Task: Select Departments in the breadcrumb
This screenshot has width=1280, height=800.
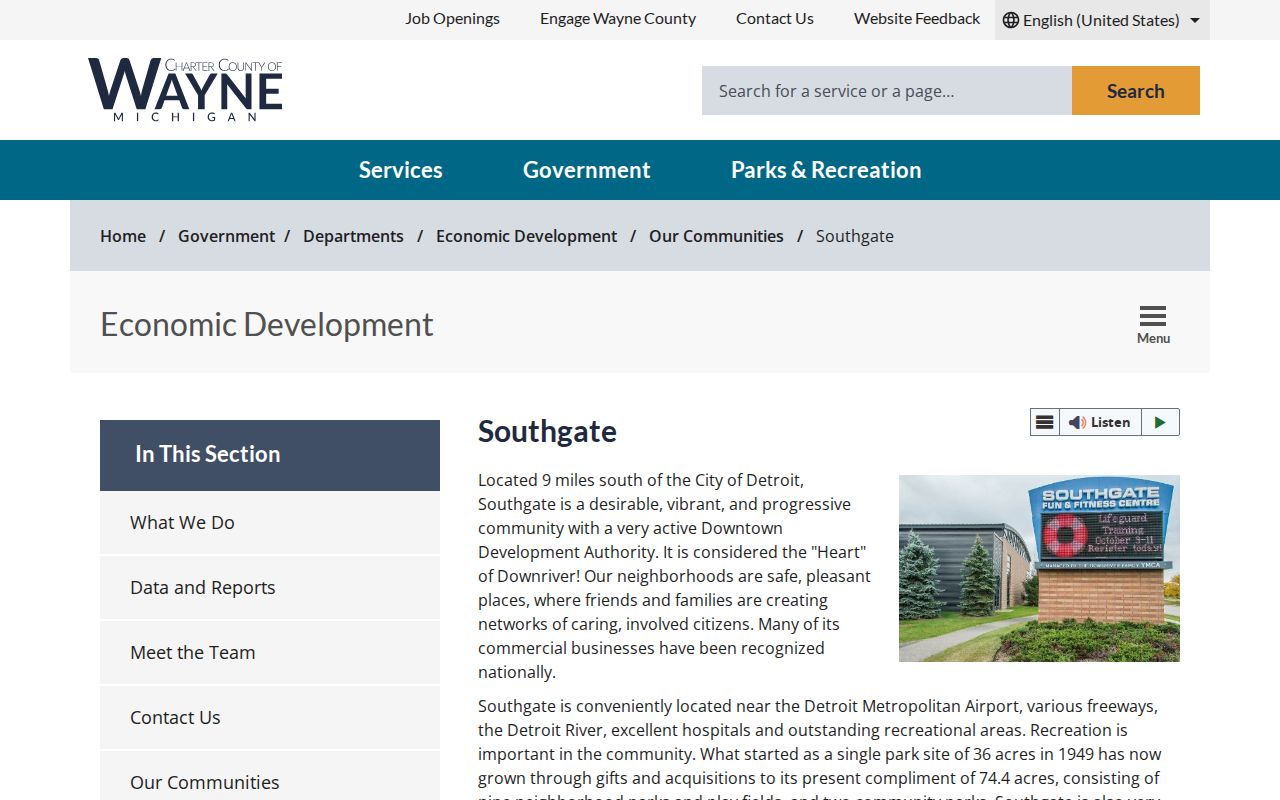Action: [x=353, y=236]
